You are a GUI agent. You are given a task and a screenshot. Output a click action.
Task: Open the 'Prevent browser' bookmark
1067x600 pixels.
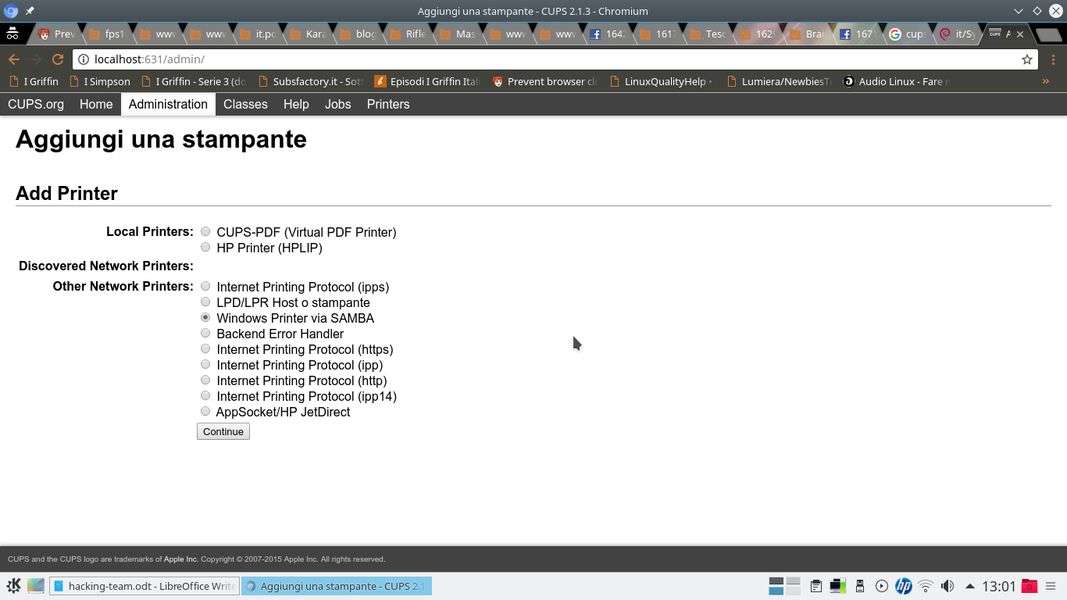point(545,81)
